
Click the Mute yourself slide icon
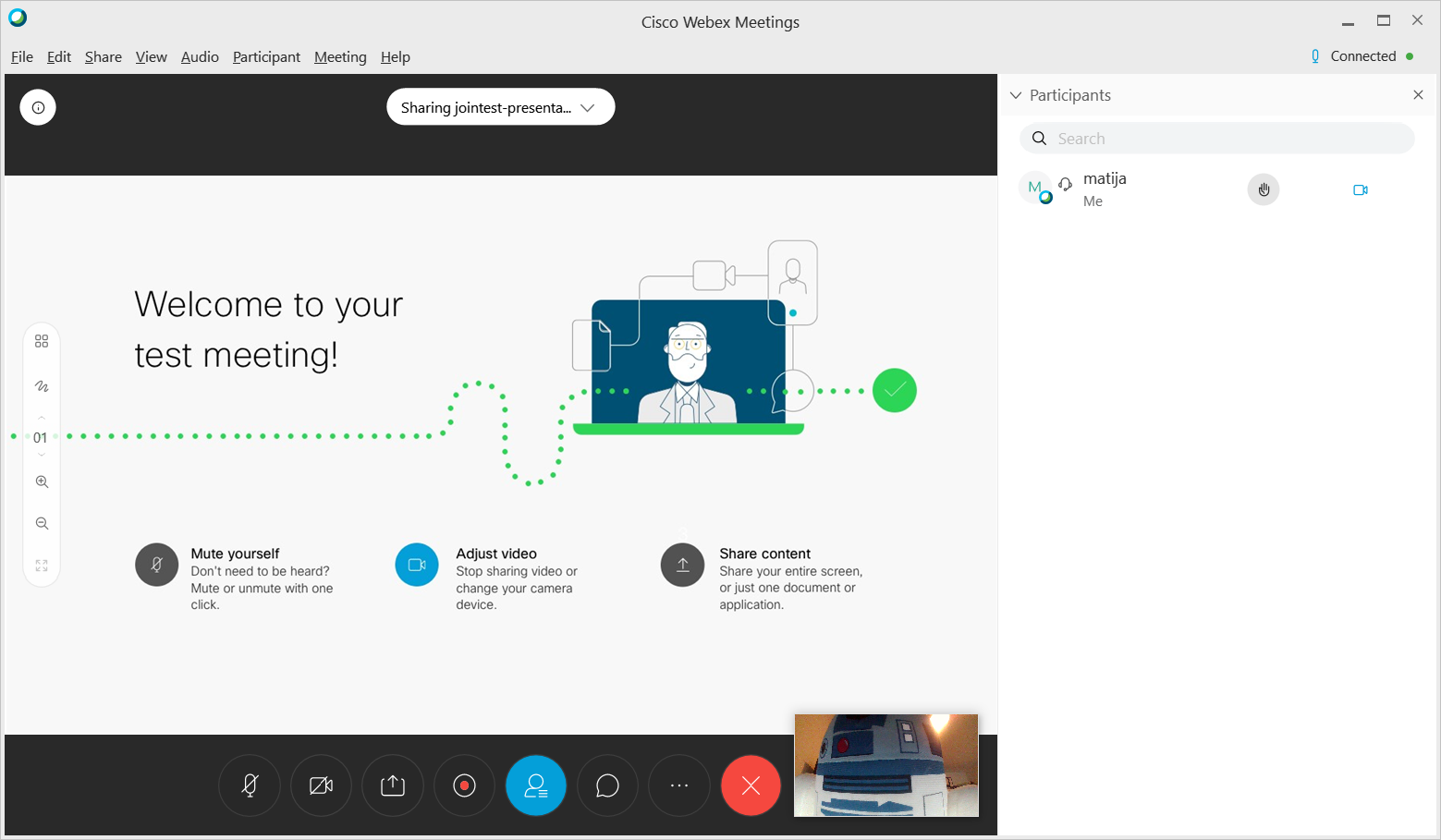(157, 565)
